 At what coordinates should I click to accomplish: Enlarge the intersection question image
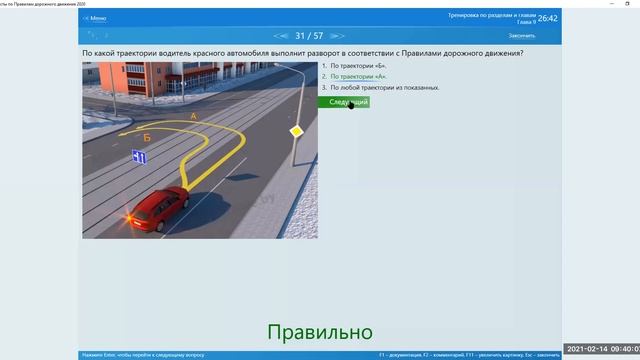point(200,150)
